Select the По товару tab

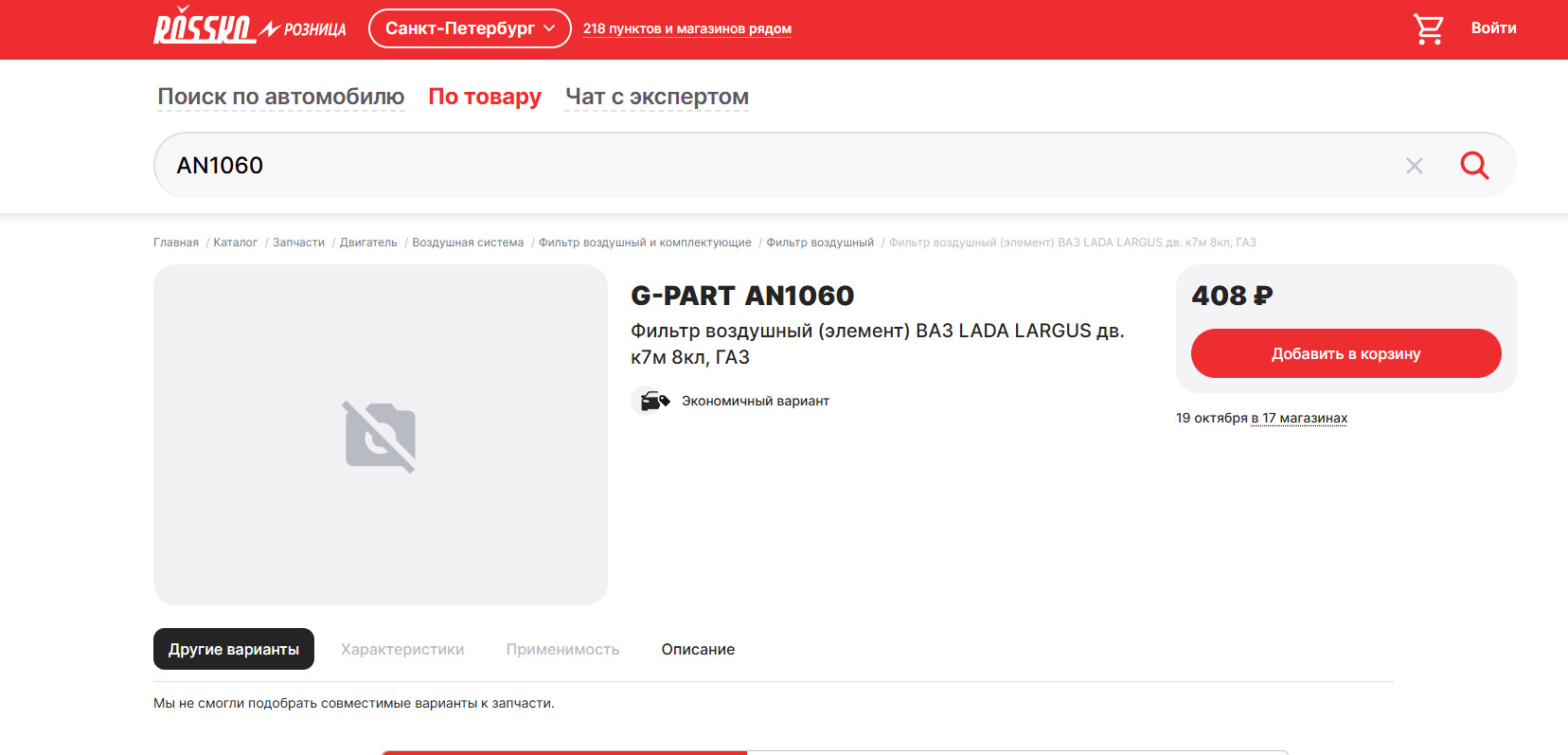[485, 97]
